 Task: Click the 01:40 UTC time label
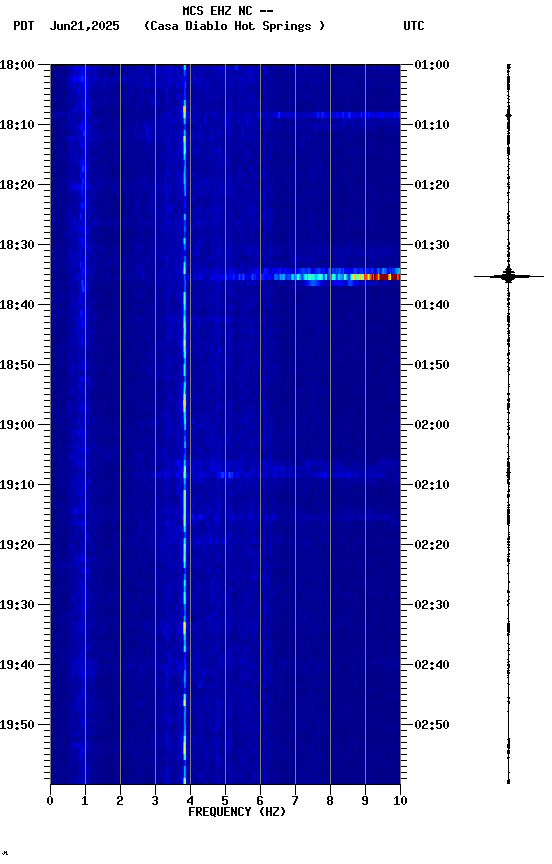tap(432, 305)
